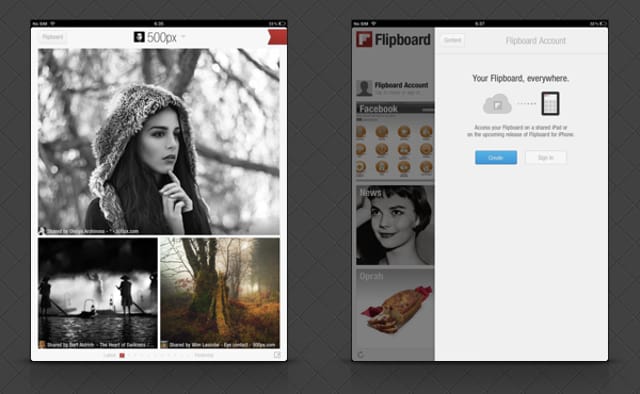Tap the red ribbon bookmark in header corner
This screenshot has height=394, width=640.
coord(278,37)
